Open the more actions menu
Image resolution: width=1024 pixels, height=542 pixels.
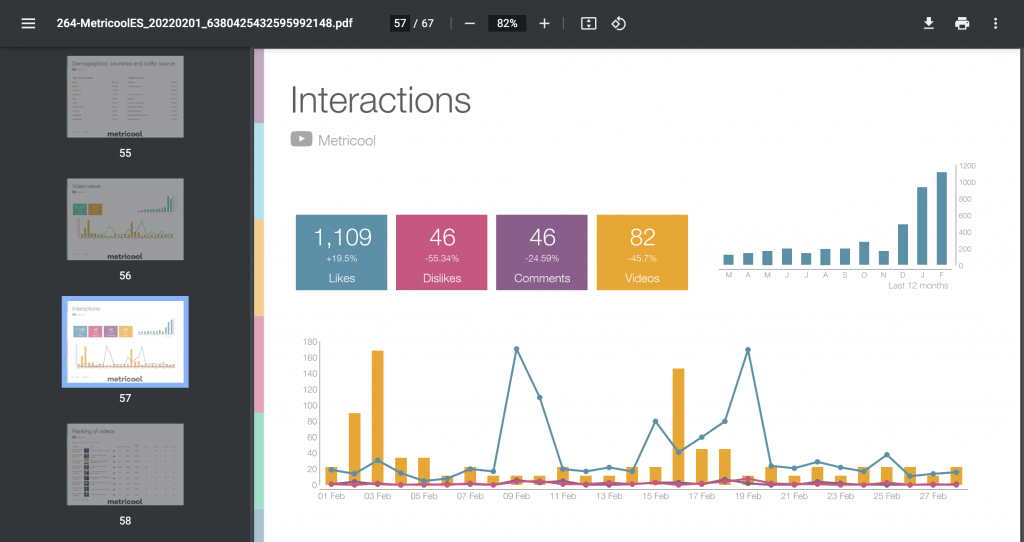tap(995, 24)
